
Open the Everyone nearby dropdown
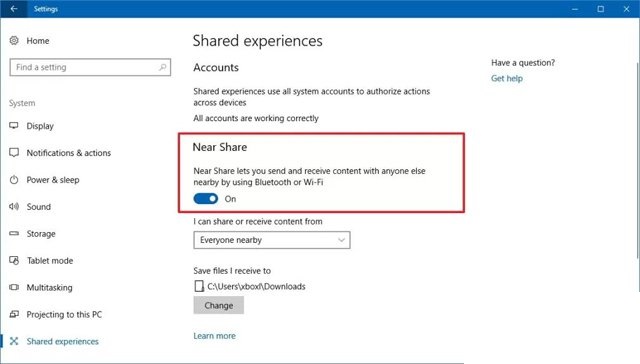[272, 240]
